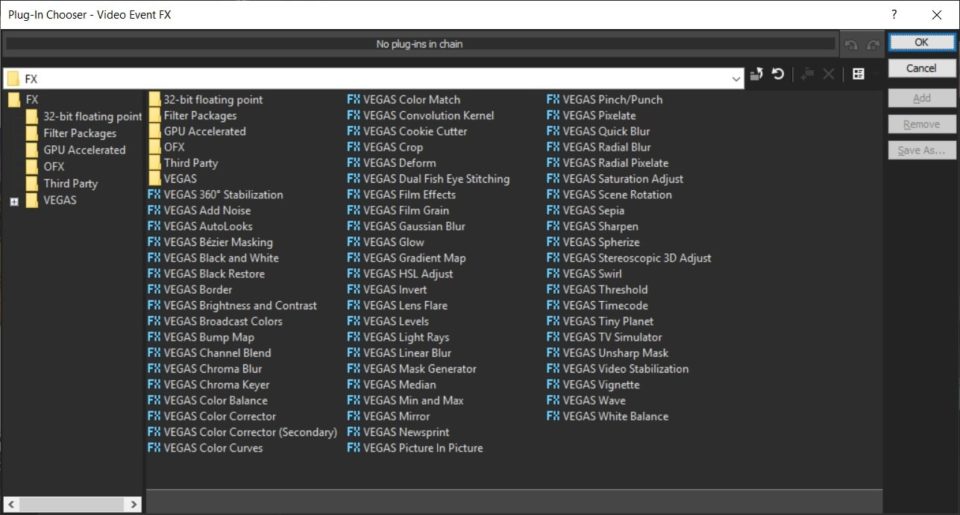The height and width of the screenshot is (515, 960).
Task: Select VEGAS Cookie Cutter plug-in
Action: (x=407, y=132)
